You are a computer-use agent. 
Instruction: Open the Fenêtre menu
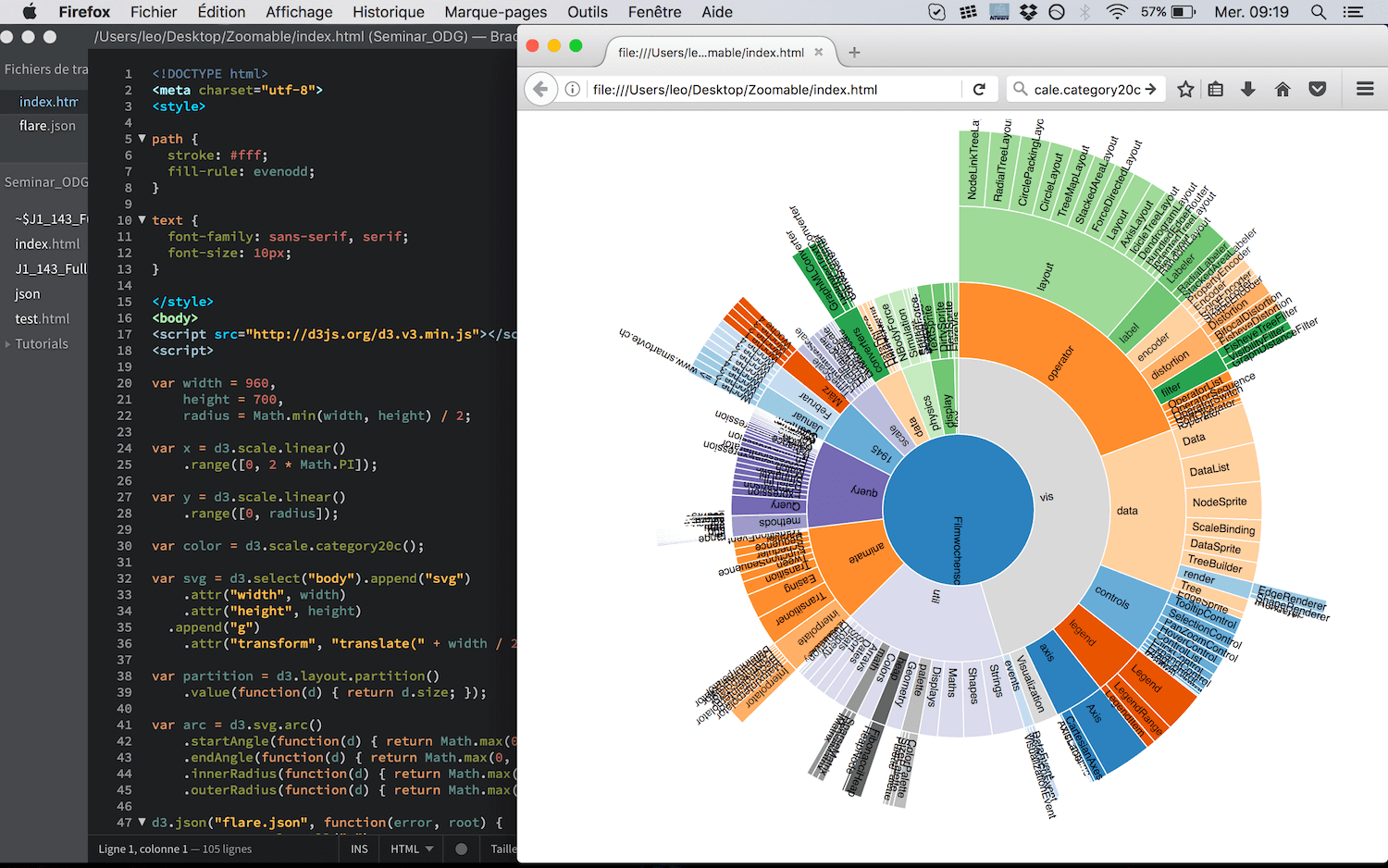coord(655,12)
